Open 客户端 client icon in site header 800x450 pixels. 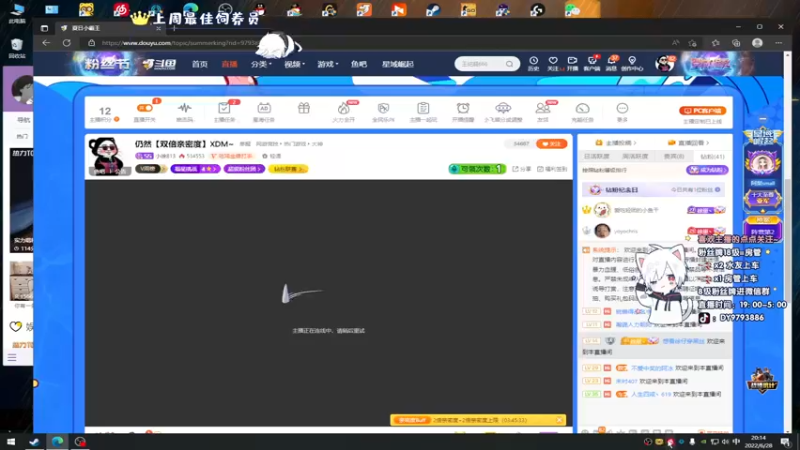(592, 63)
